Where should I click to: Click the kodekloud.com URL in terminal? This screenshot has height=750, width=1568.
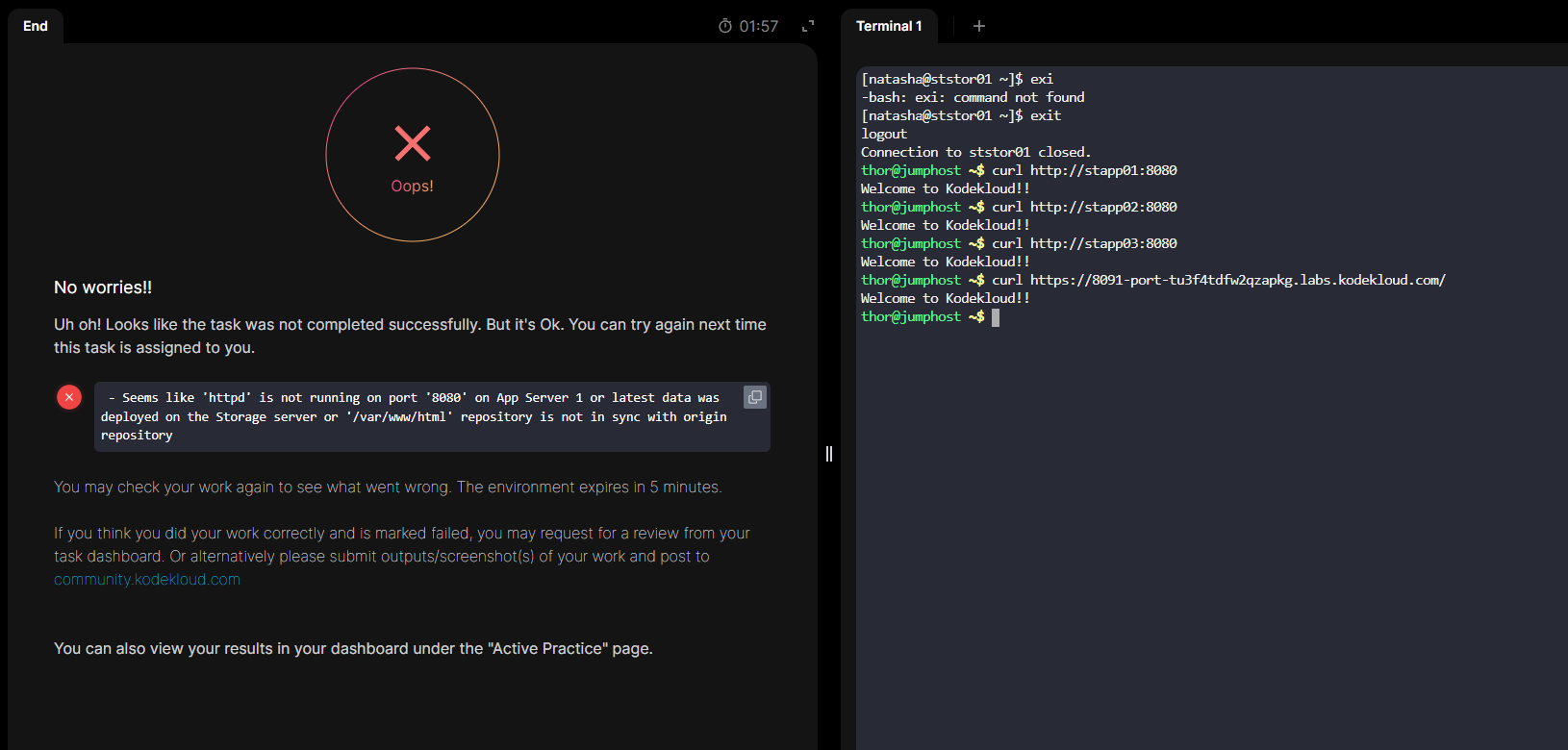click(x=1237, y=280)
